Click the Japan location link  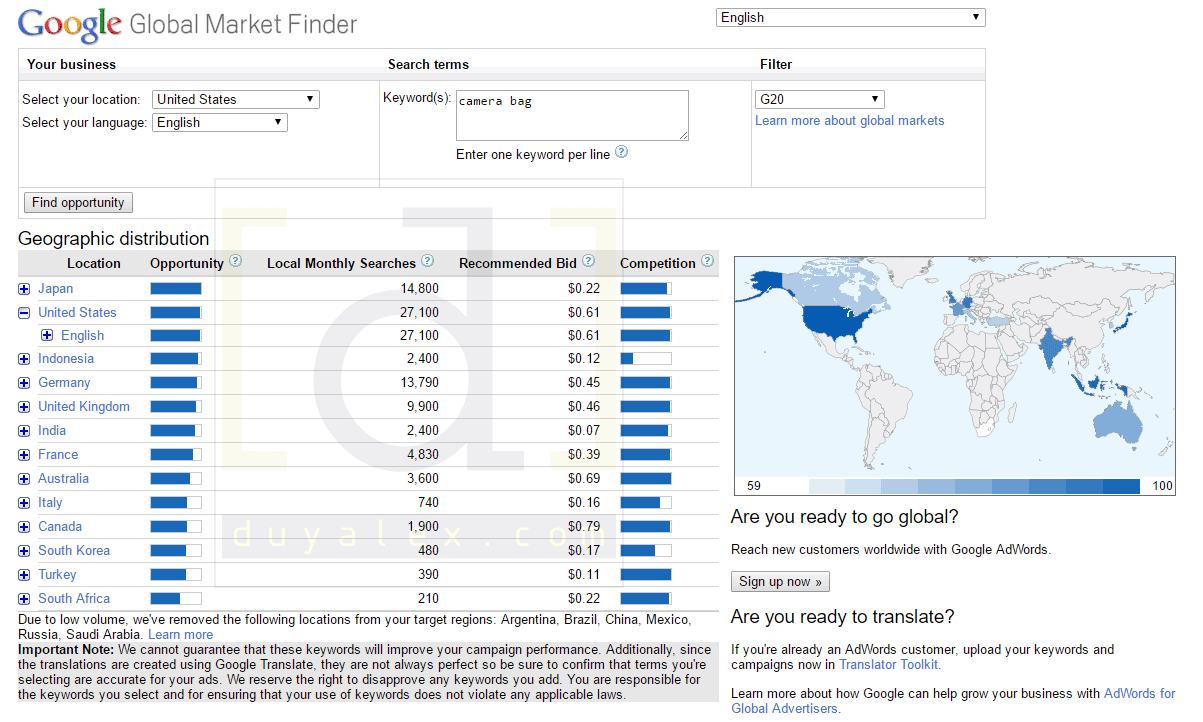pos(56,288)
